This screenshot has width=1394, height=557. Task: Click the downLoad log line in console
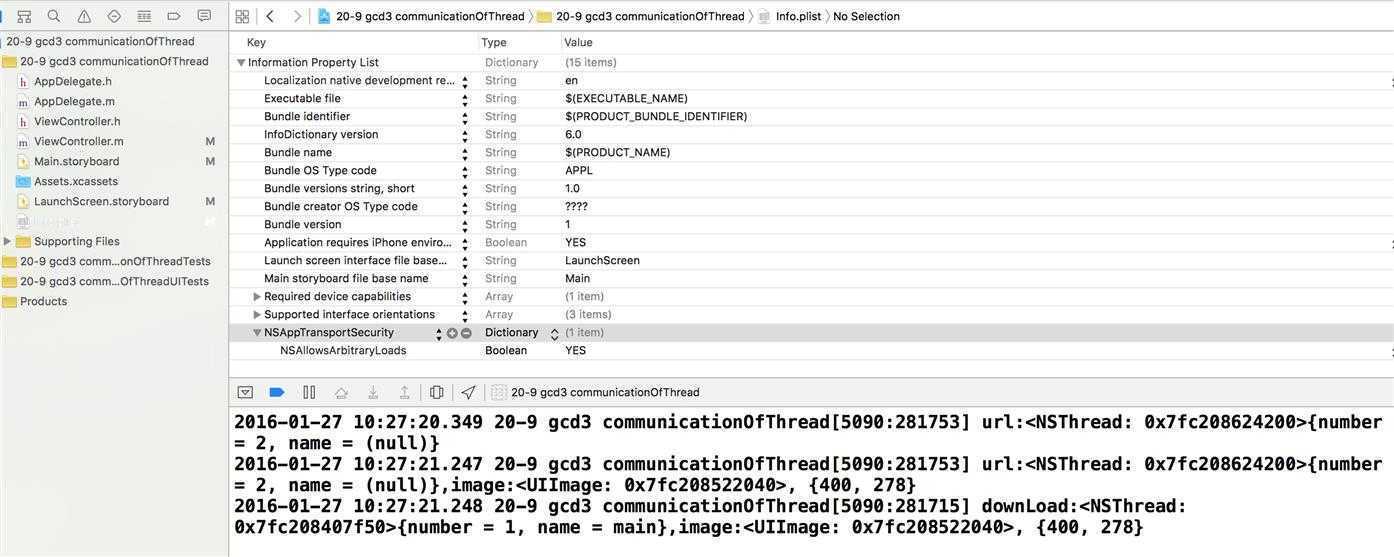click(x=711, y=516)
